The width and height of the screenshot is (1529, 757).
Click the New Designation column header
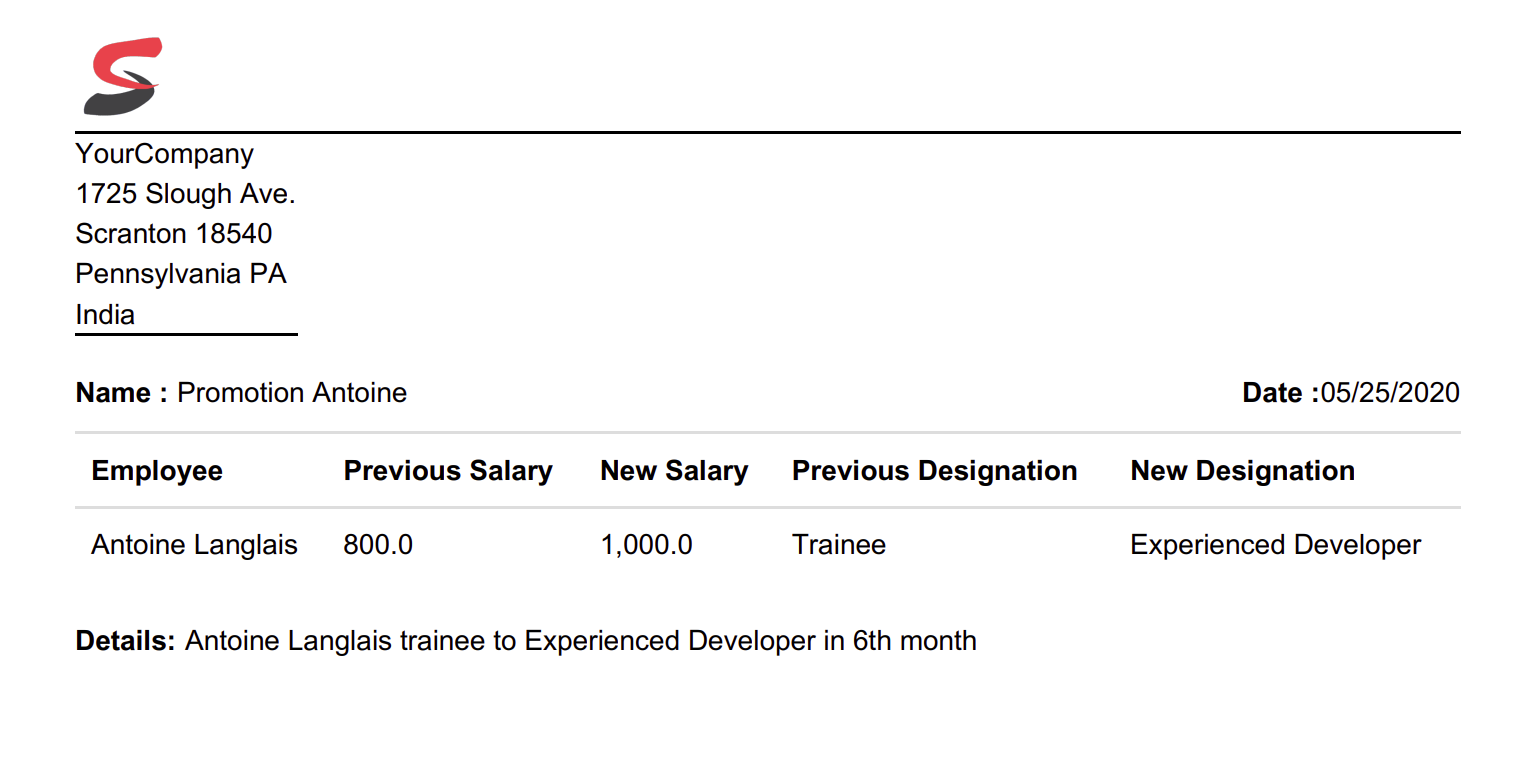(1242, 471)
